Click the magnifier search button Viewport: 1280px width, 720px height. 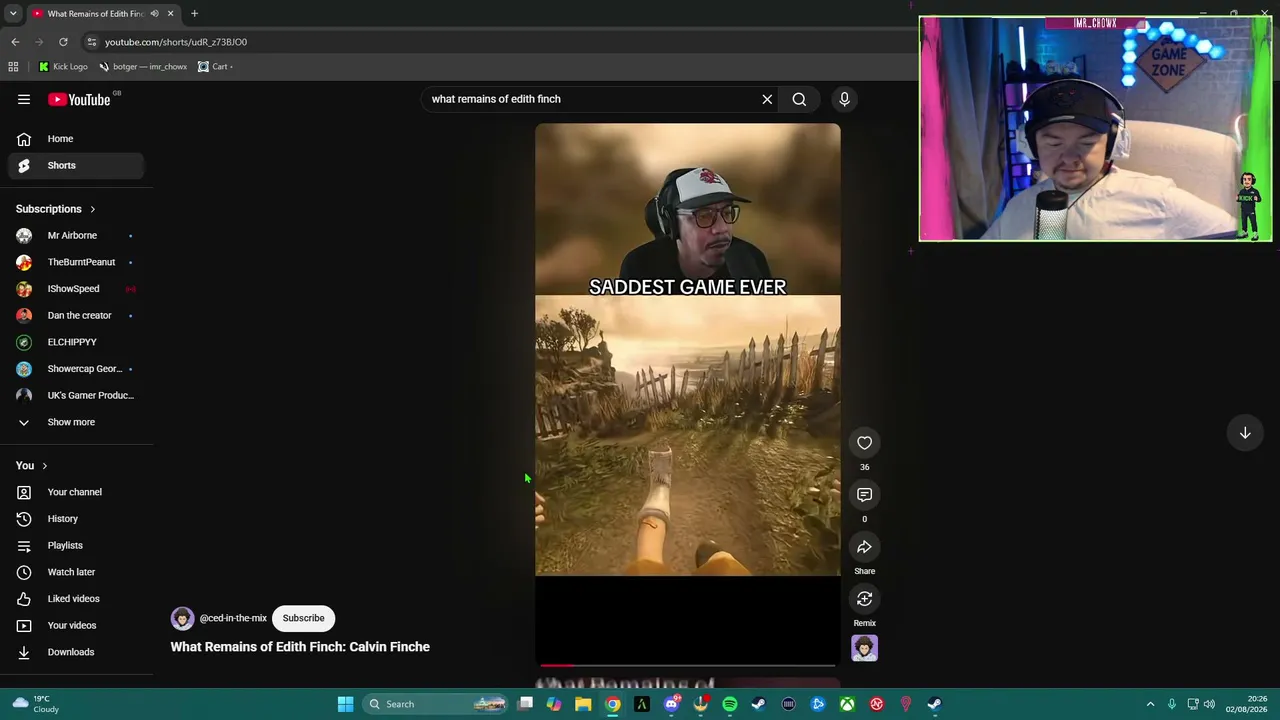tap(799, 99)
